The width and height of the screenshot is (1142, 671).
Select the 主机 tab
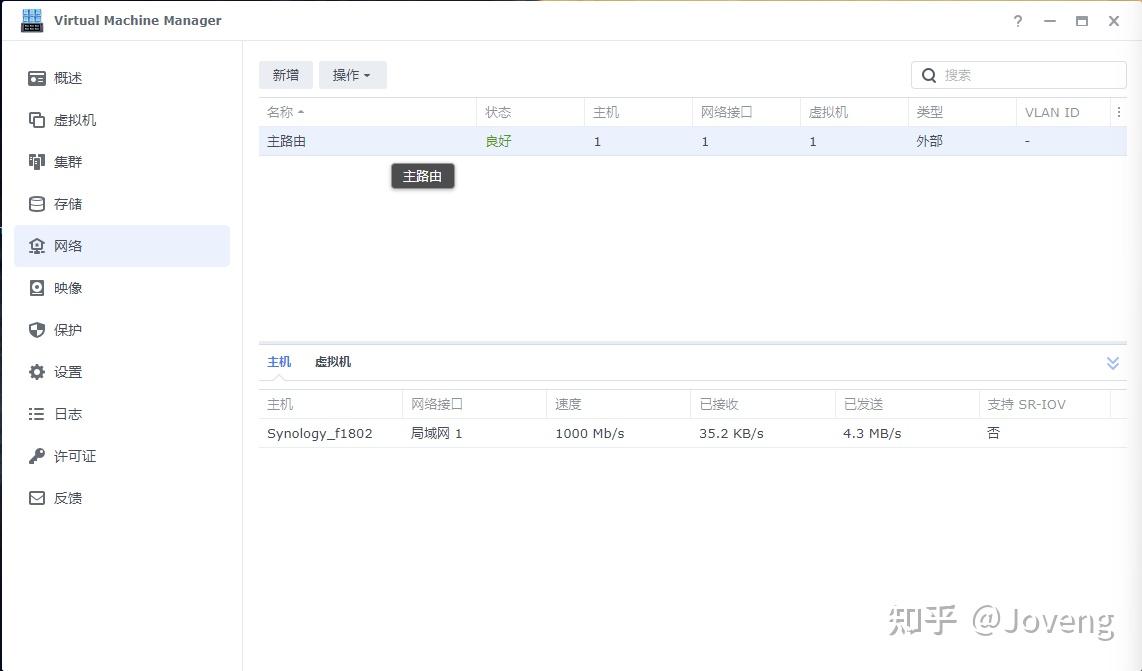click(x=278, y=362)
